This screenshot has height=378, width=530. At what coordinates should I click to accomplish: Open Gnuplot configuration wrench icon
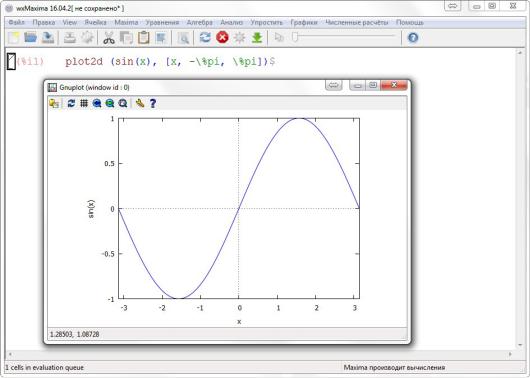pos(140,103)
